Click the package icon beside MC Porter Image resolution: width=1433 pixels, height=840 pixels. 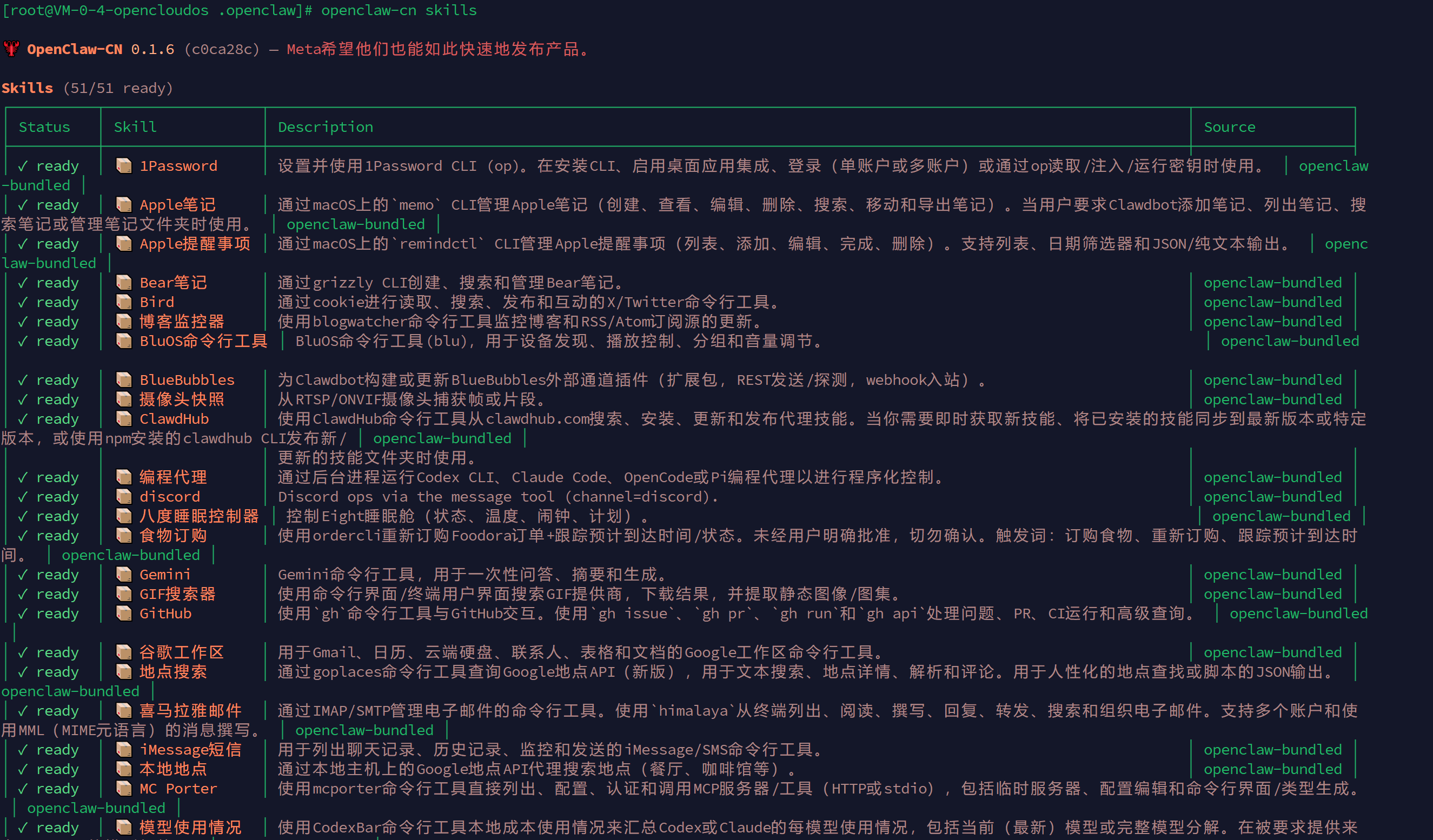[123, 788]
